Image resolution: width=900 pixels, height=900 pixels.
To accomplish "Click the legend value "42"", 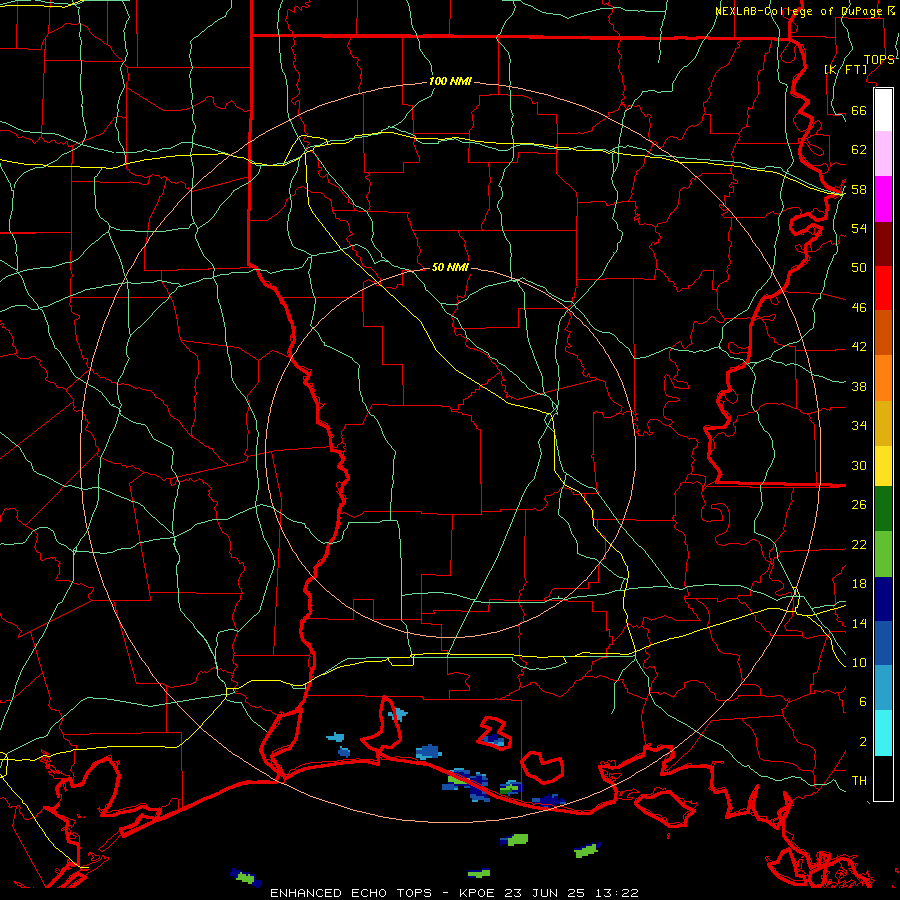I will click(859, 347).
